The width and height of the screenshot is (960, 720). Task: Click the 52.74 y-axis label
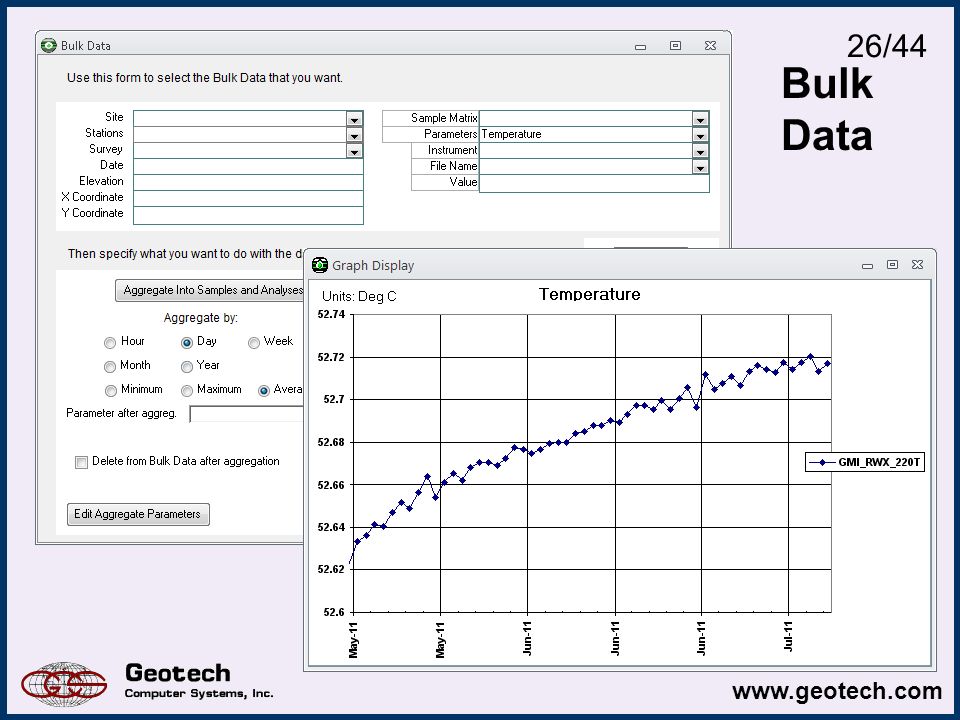[331, 315]
